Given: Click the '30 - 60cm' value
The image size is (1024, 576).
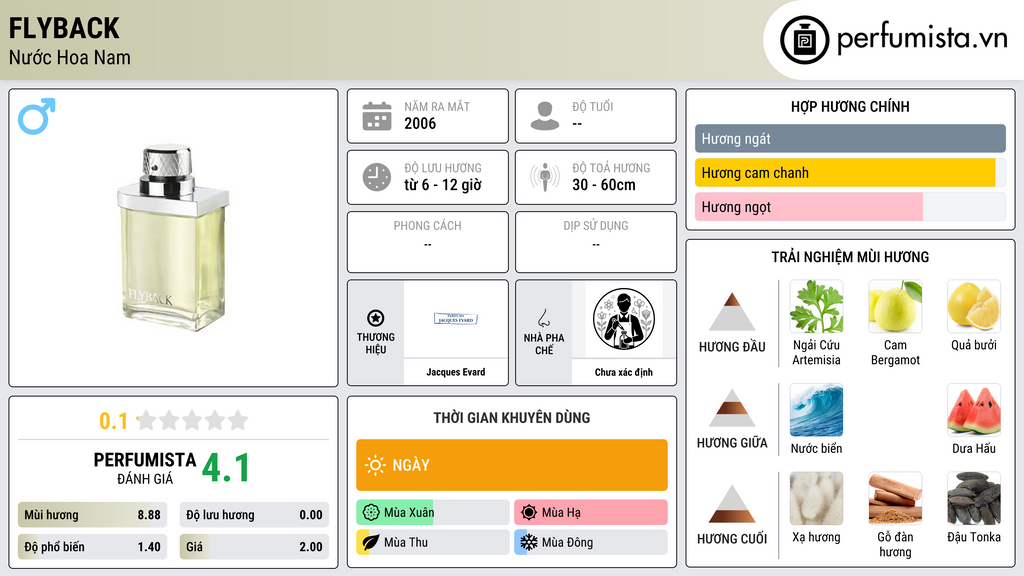Looking at the screenshot, I should 604,185.
